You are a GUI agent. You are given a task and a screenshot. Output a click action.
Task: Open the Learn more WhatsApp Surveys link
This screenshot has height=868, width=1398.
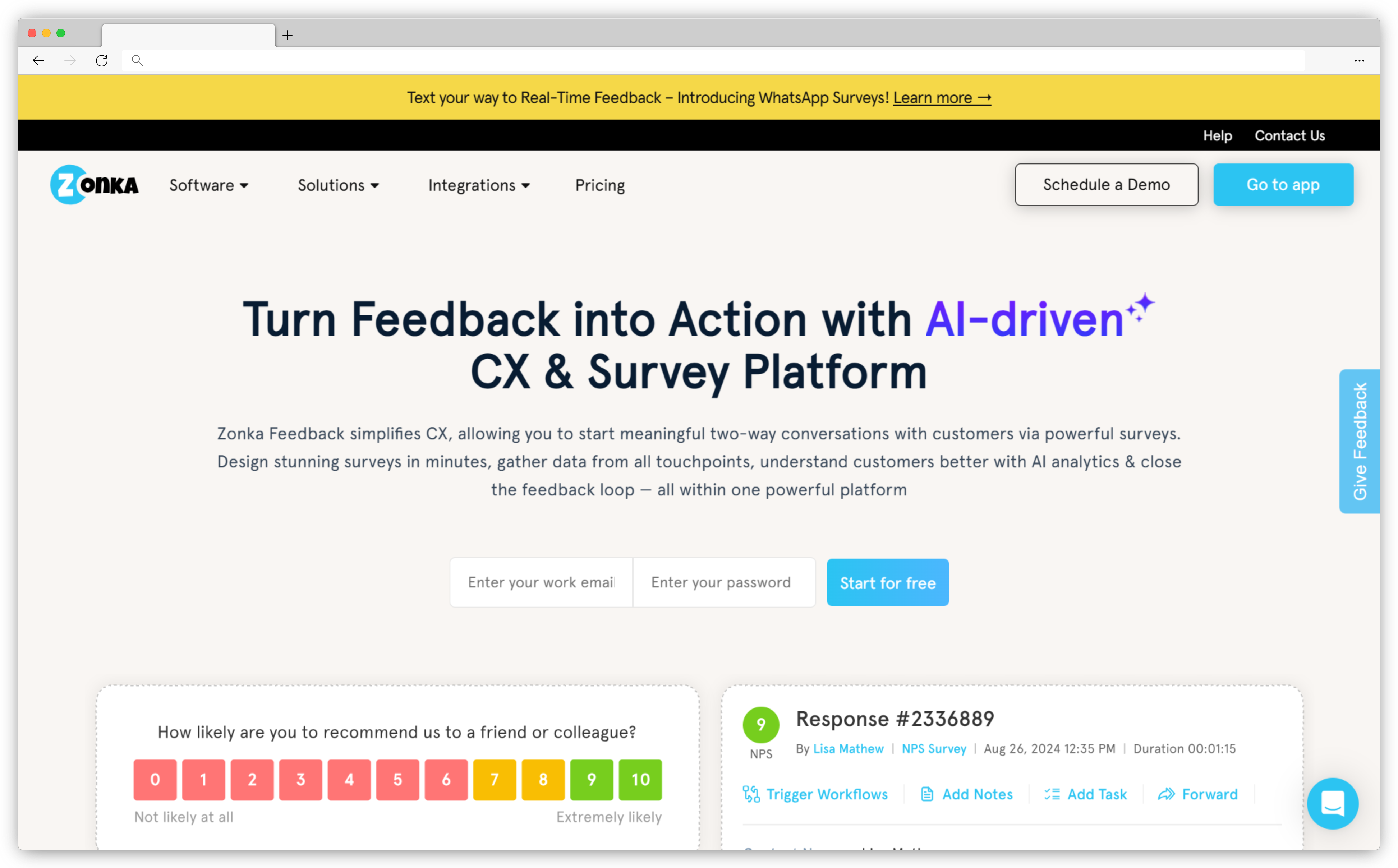[x=942, y=98]
